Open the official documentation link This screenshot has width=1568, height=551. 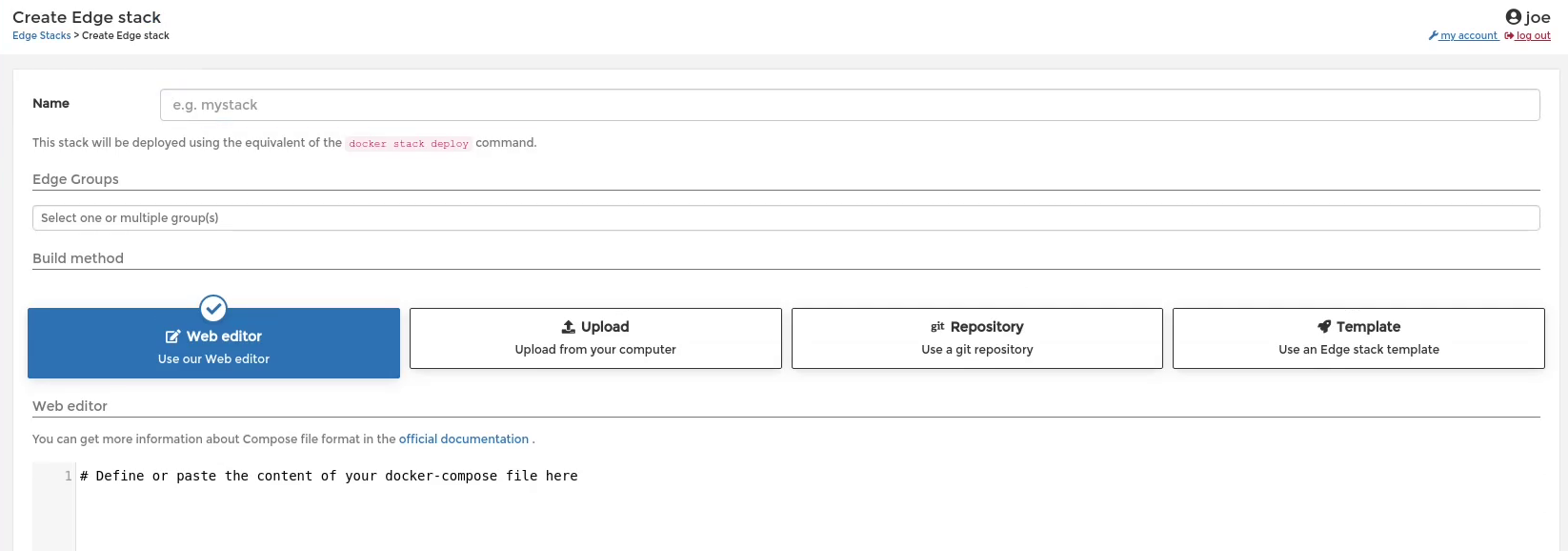[464, 439]
